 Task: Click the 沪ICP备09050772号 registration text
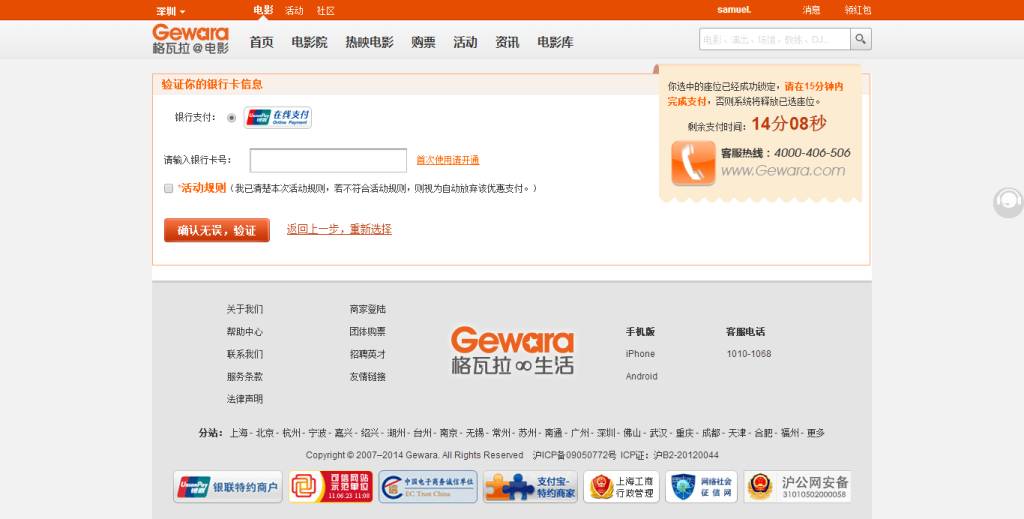574,455
